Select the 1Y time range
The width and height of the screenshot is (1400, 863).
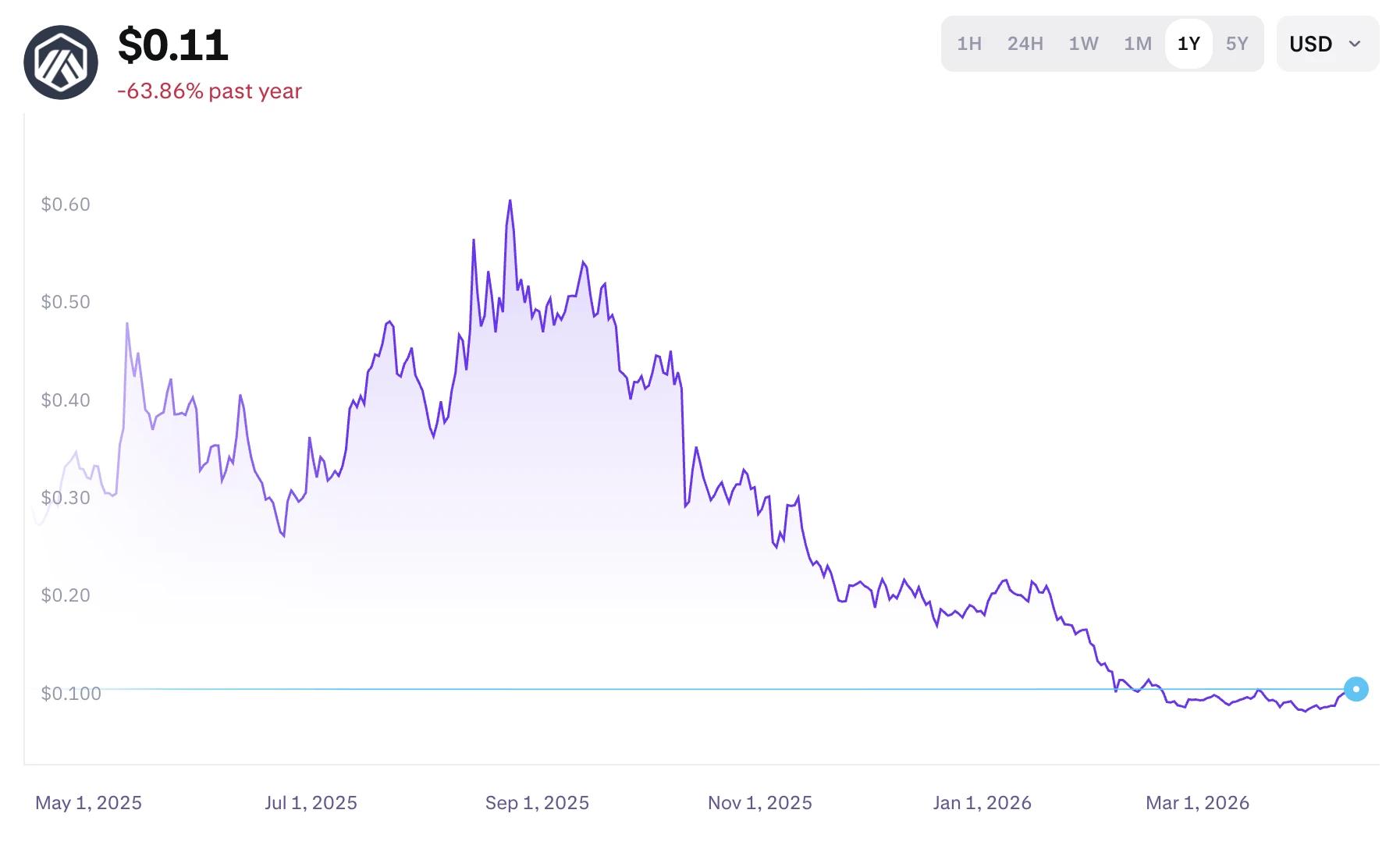pos(1189,44)
